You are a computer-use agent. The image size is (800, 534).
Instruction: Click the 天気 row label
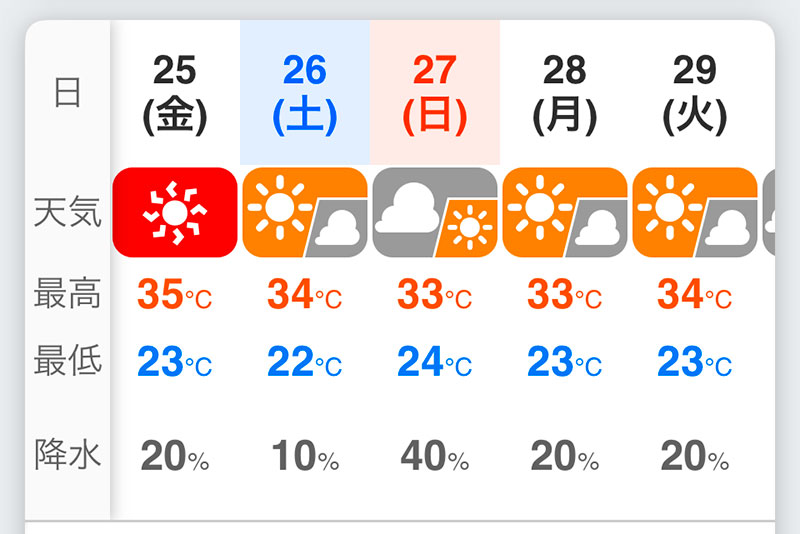click(67, 212)
